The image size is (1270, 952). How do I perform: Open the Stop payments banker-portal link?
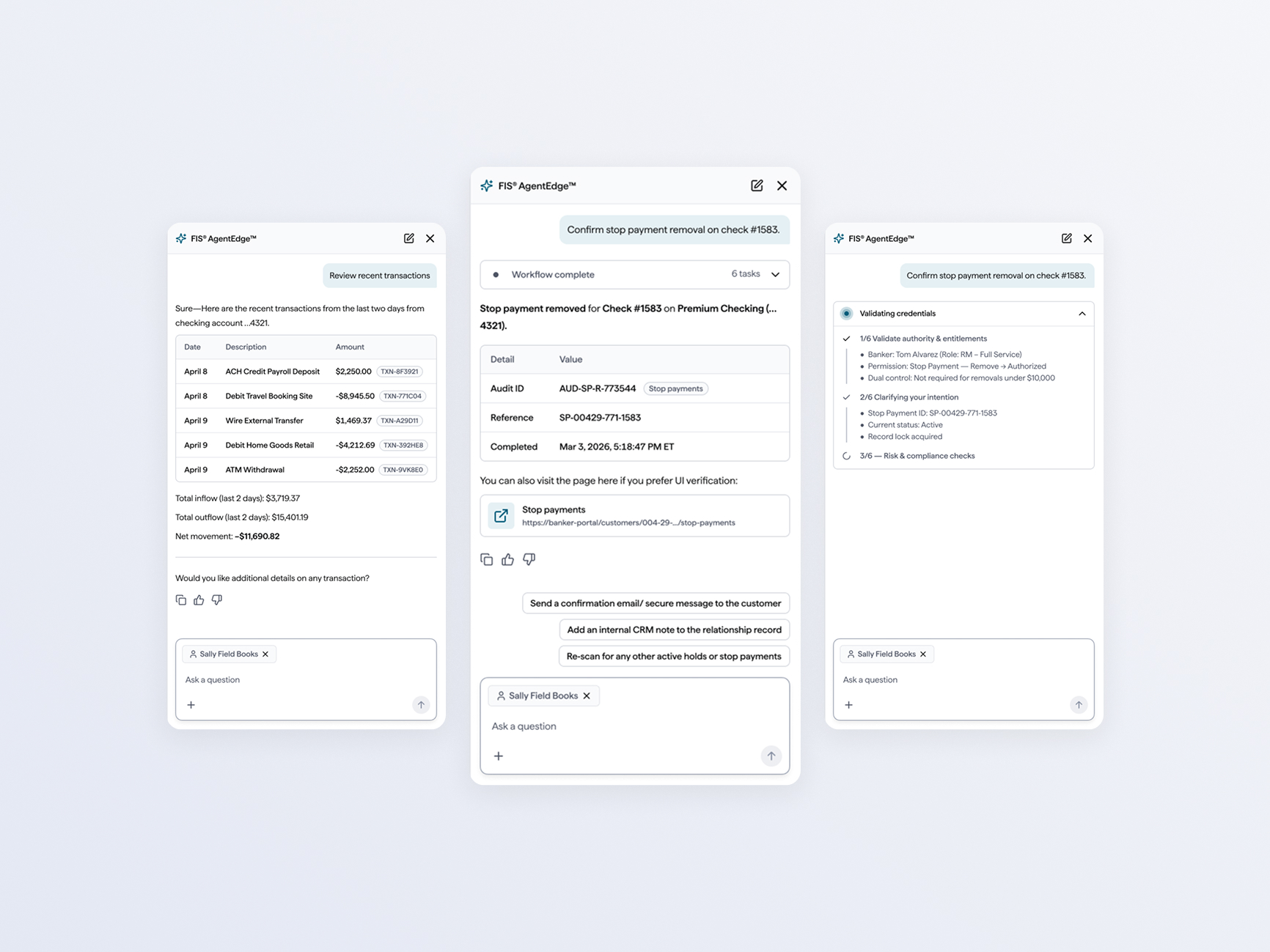click(x=635, y=515)
